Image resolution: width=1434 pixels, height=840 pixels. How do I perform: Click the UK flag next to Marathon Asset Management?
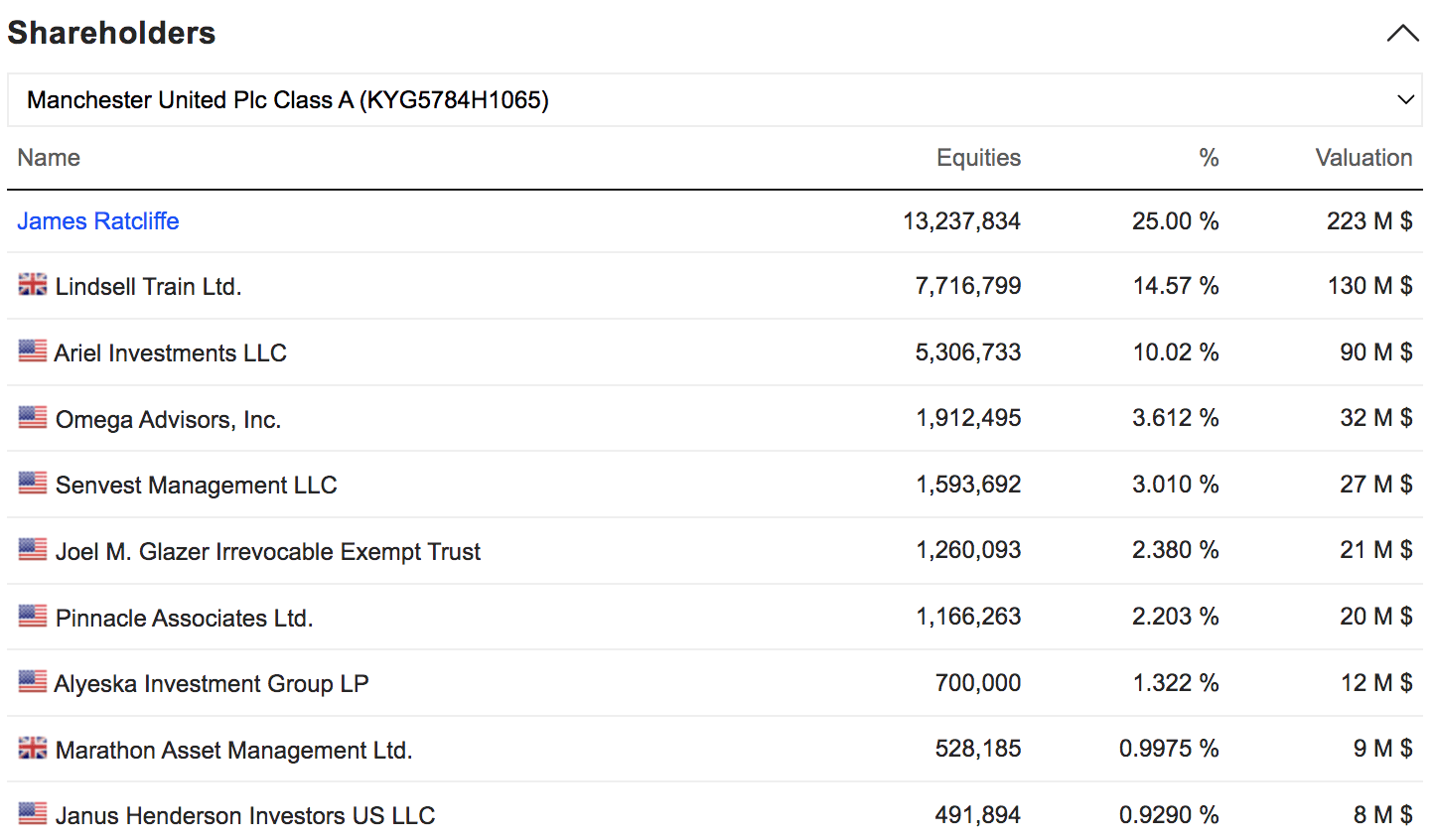[33, 749]
